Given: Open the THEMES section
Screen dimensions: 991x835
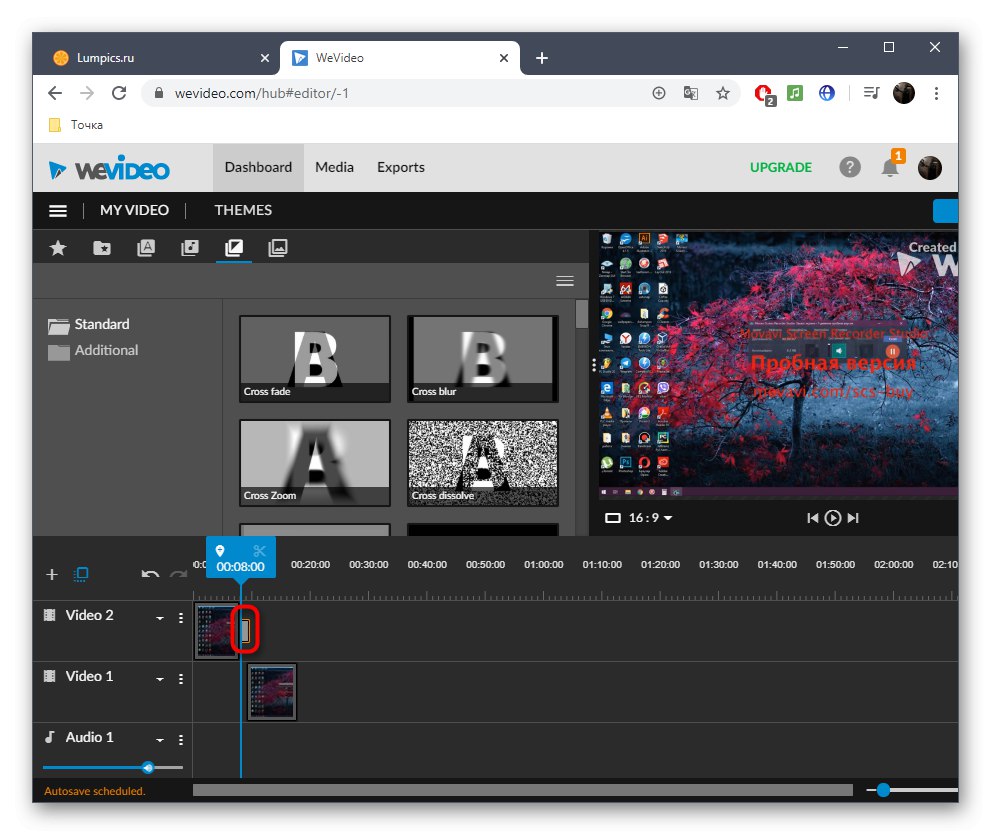Looking at the screenshot, I should coord(242,210).
